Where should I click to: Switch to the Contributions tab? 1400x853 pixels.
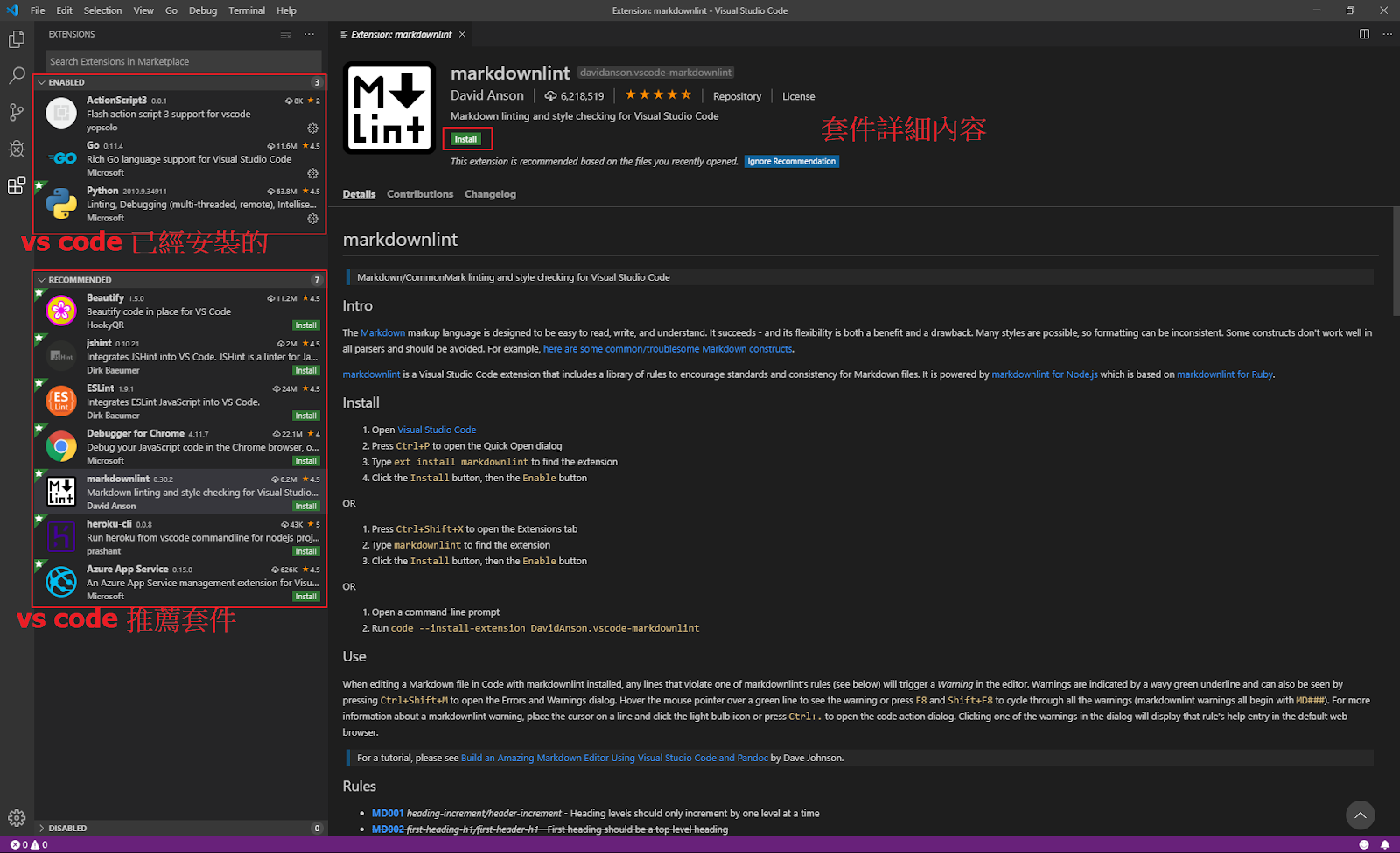[x=420, y=194]
